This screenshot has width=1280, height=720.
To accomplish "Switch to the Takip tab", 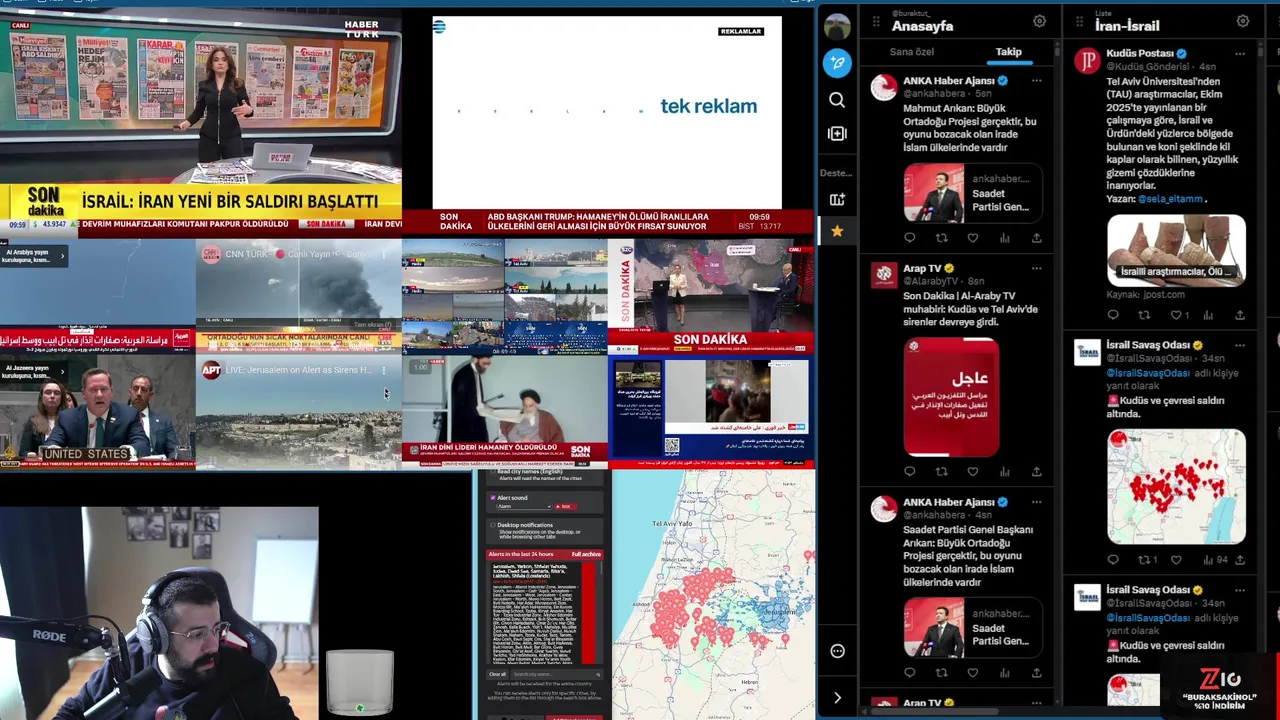I will pos(1008,52).
